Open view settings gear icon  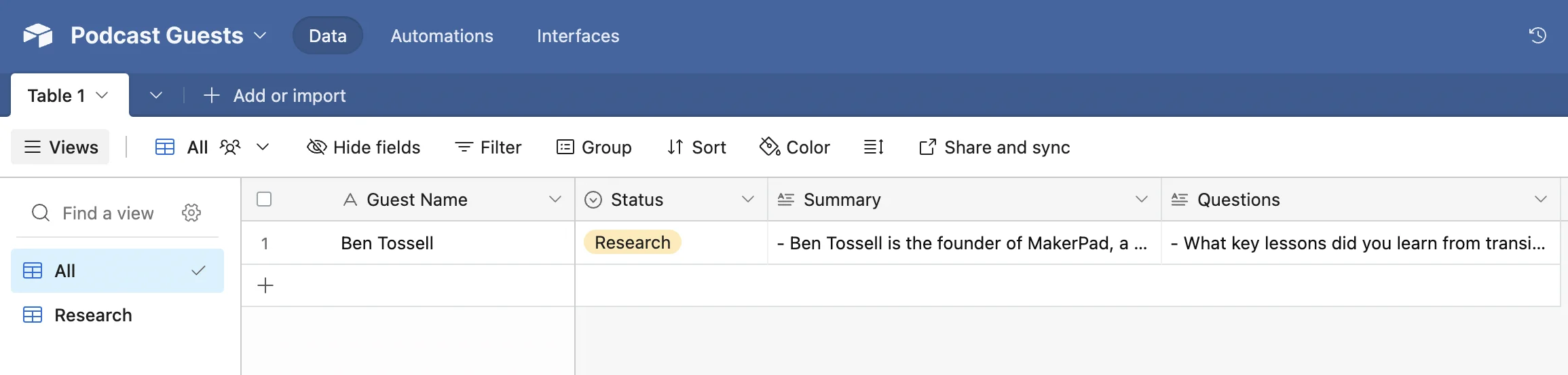pos(191,213)
